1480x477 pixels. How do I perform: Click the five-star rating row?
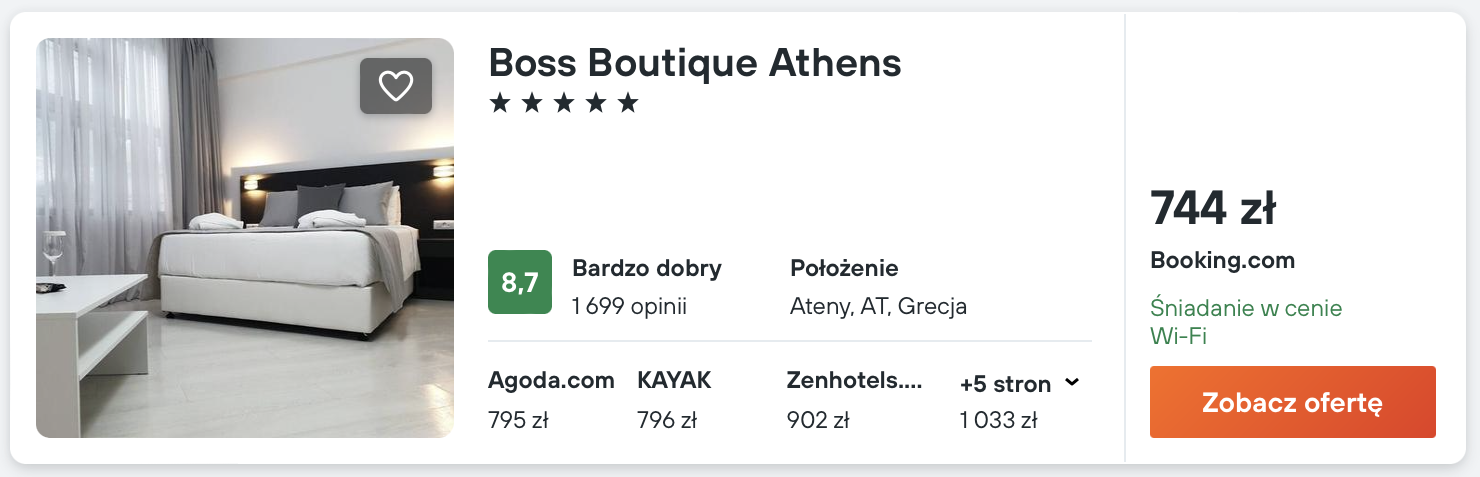(563, 103)
